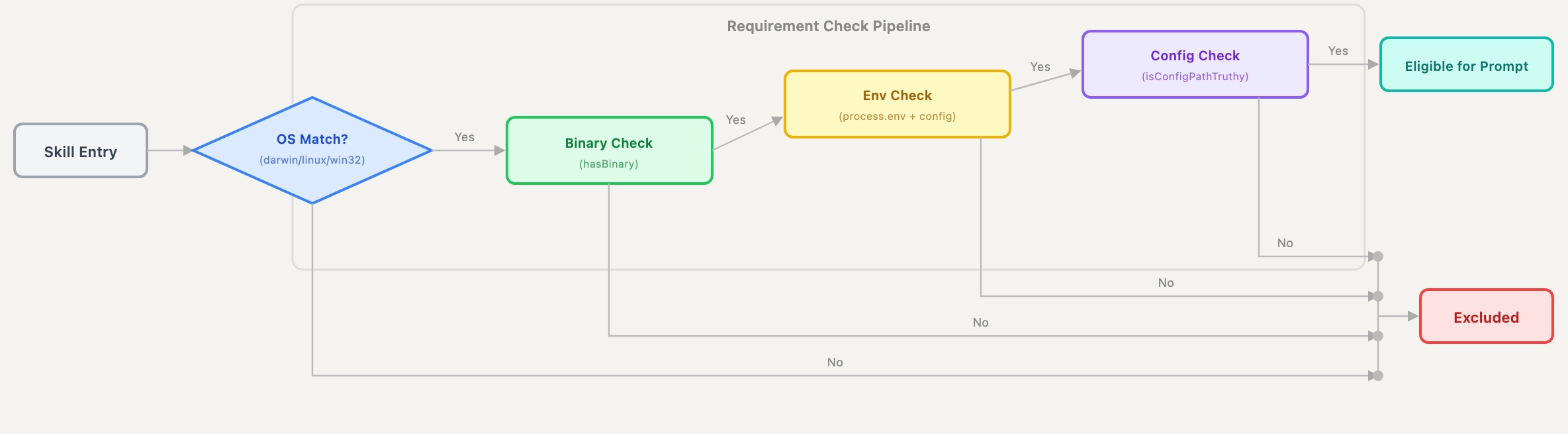Select the No label on OS Match branch
Viewport: 1568px width, 434px height.
[x=835, y=362]
